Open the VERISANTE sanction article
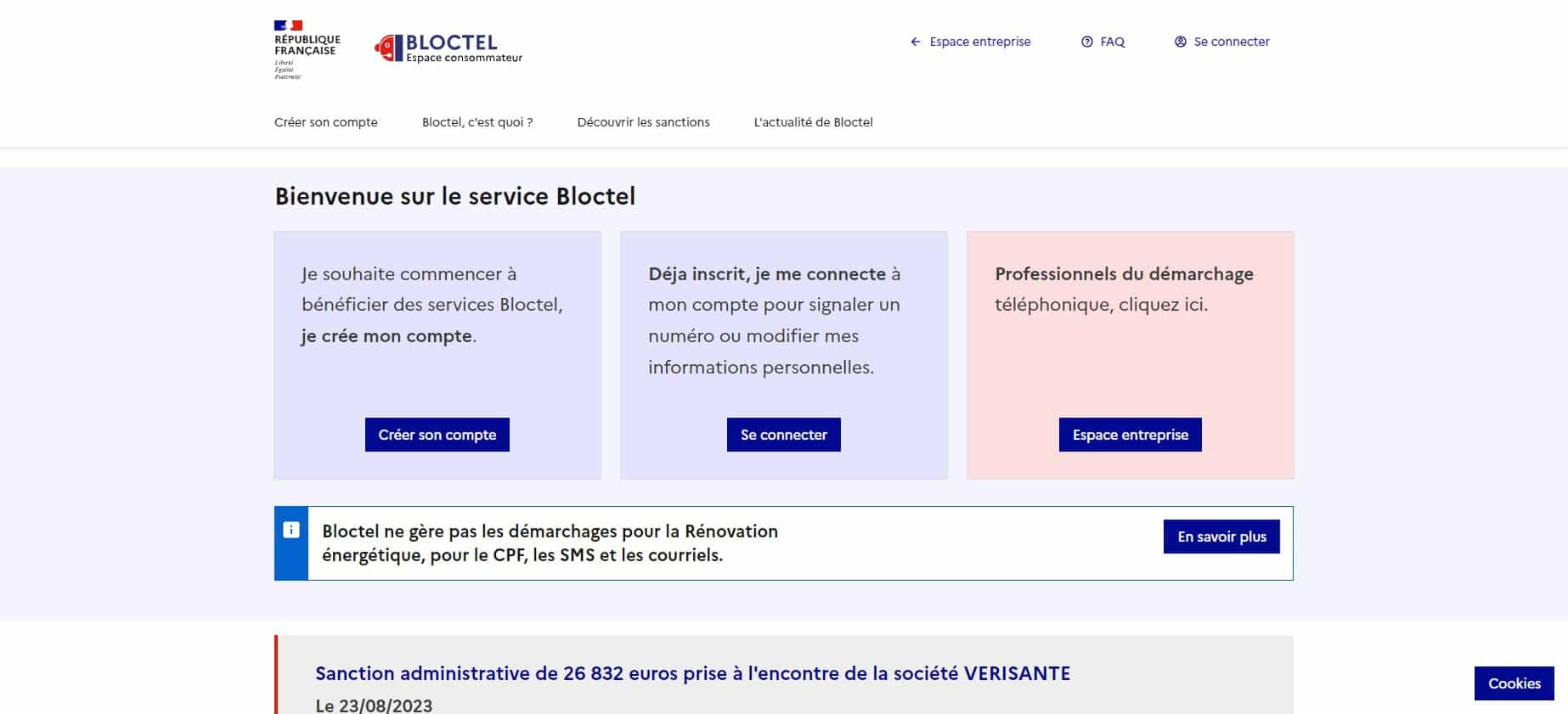1568x714 pixels. 693,674
